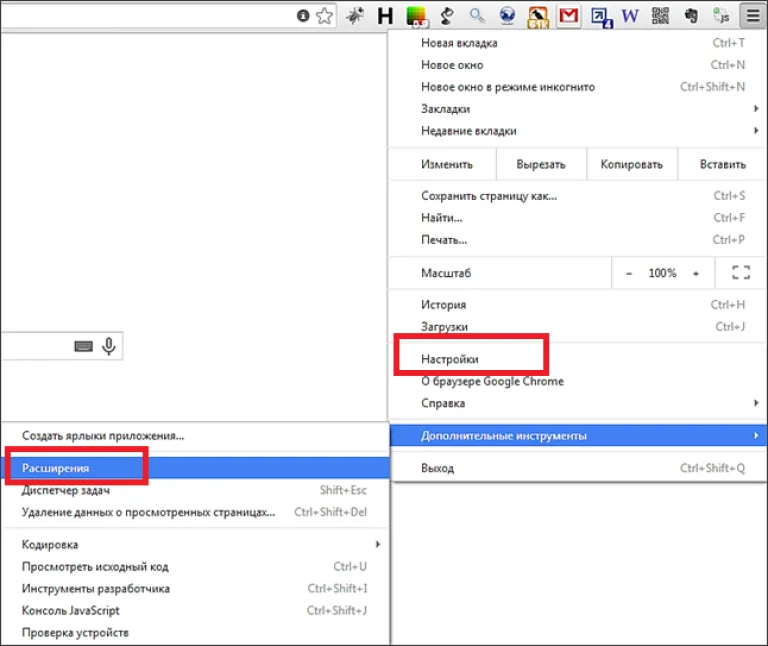
Task: Click the 100% zoom level value
Action: click(662, 273)
